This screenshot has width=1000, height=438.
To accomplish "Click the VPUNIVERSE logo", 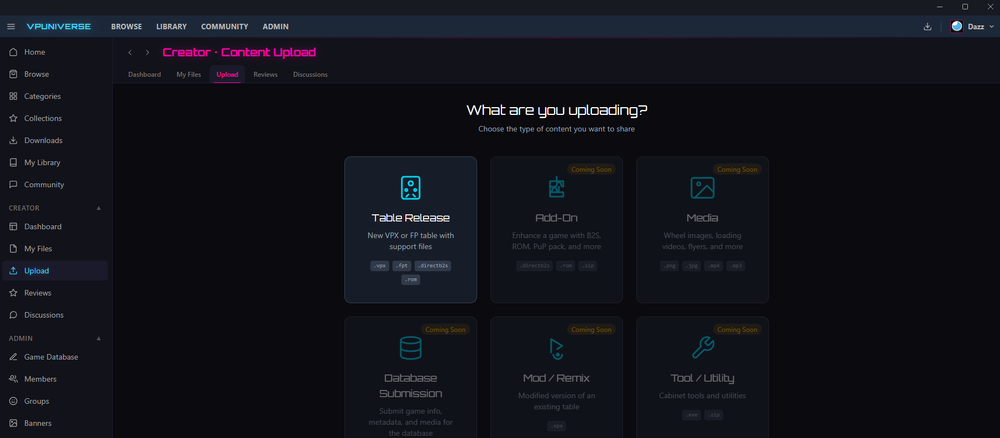I will (59, 27).
